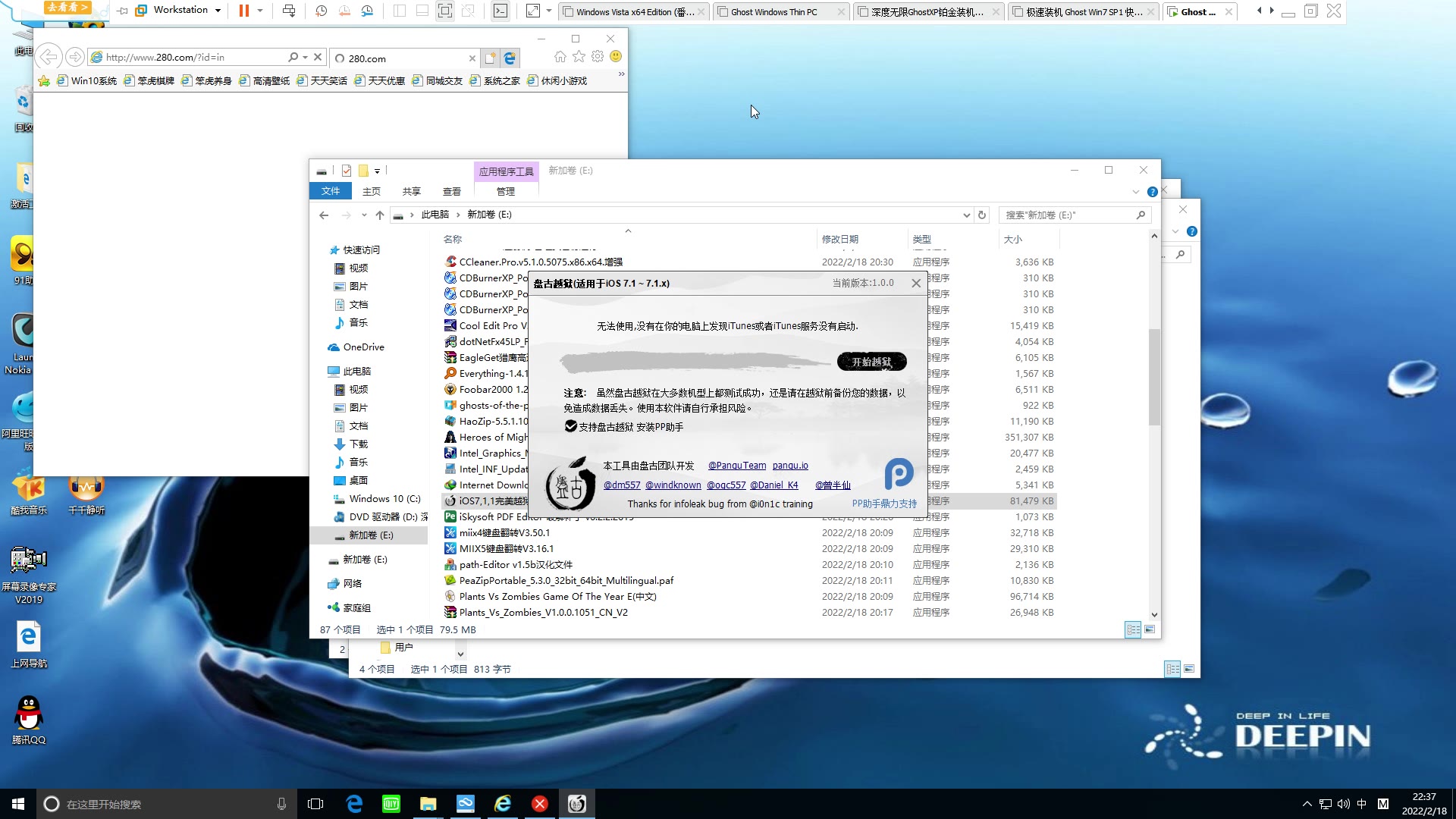Open the dropdown arrow beside the stretch display icon

(549, 11)
